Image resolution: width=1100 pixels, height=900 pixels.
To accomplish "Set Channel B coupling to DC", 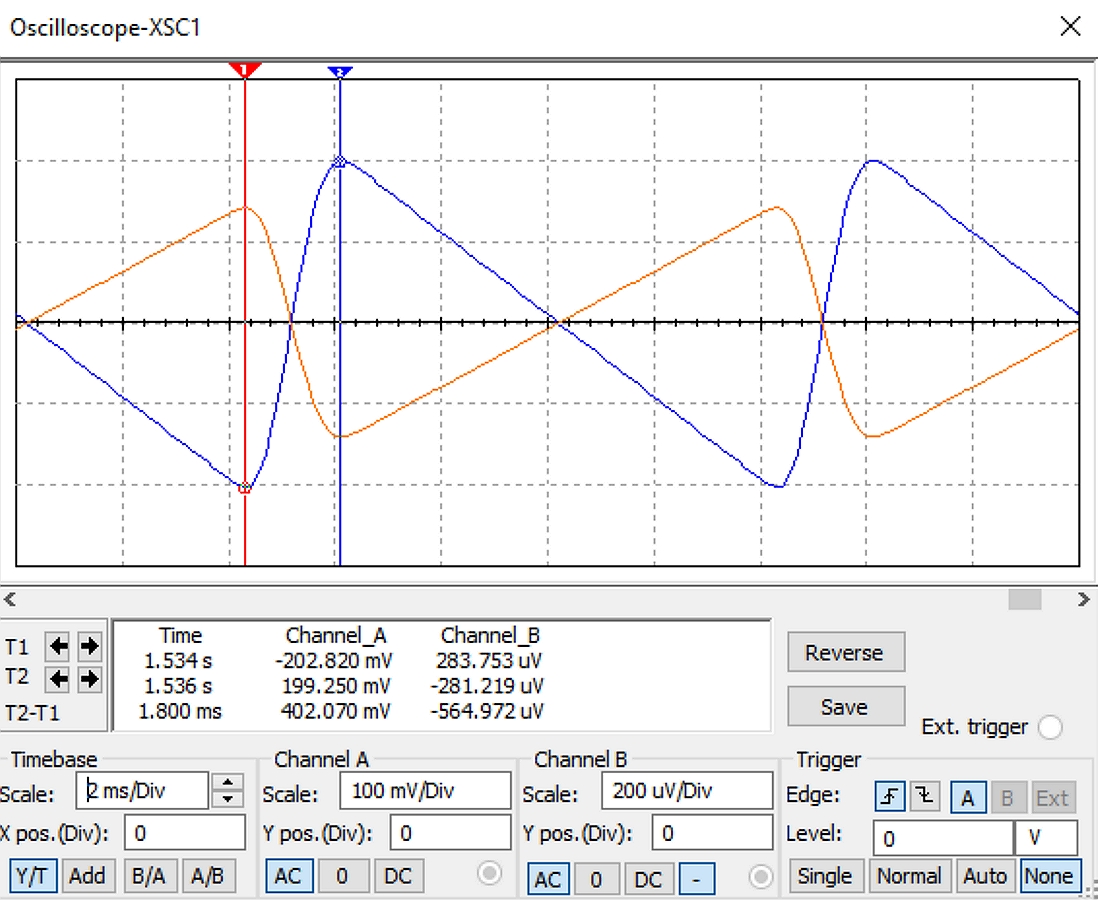I will [x=648, y=879].
